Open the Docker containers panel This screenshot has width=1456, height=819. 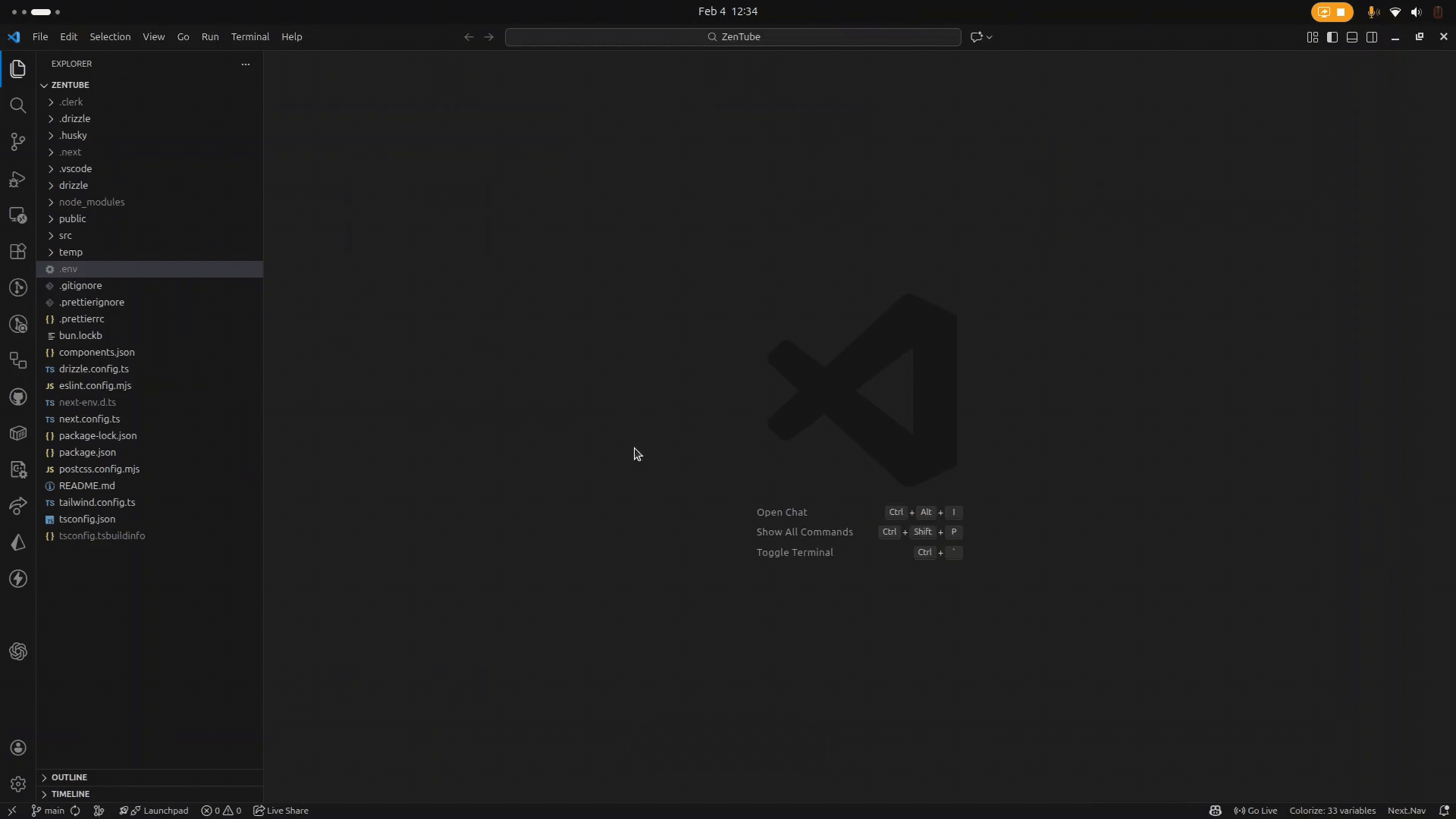coord(17,433)
